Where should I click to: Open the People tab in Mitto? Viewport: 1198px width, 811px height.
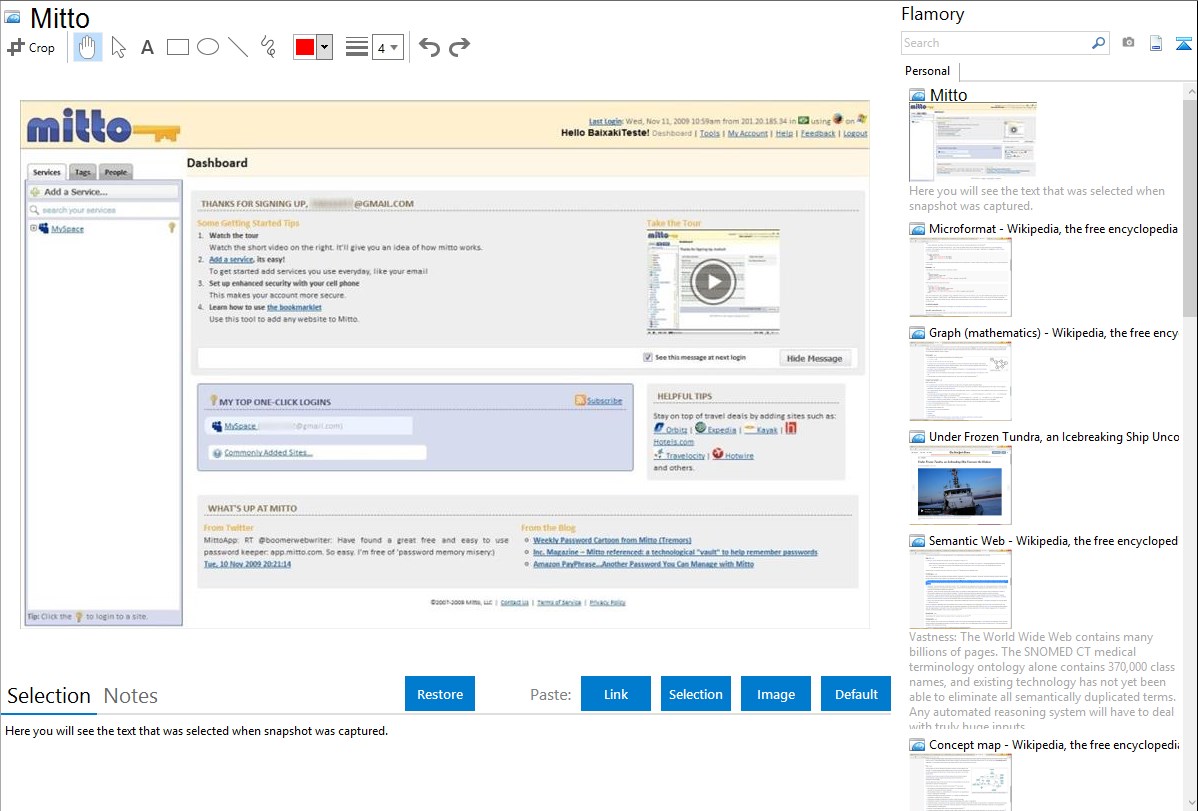pos(116,172)
